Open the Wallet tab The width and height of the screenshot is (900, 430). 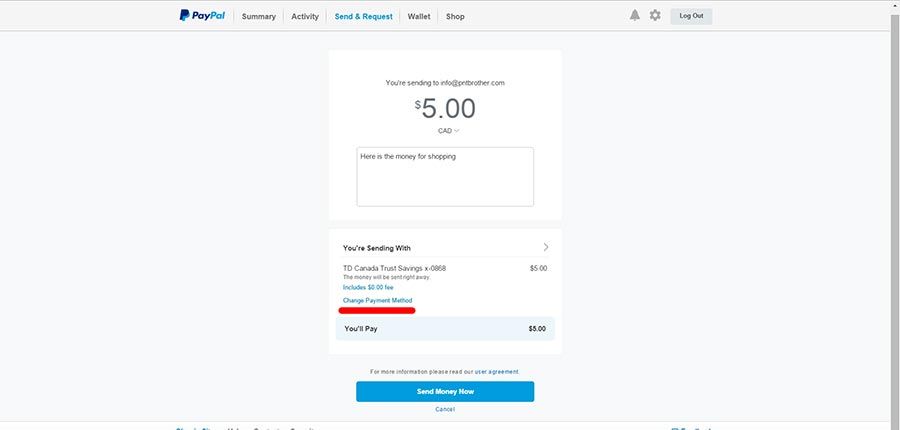[419, 17]
